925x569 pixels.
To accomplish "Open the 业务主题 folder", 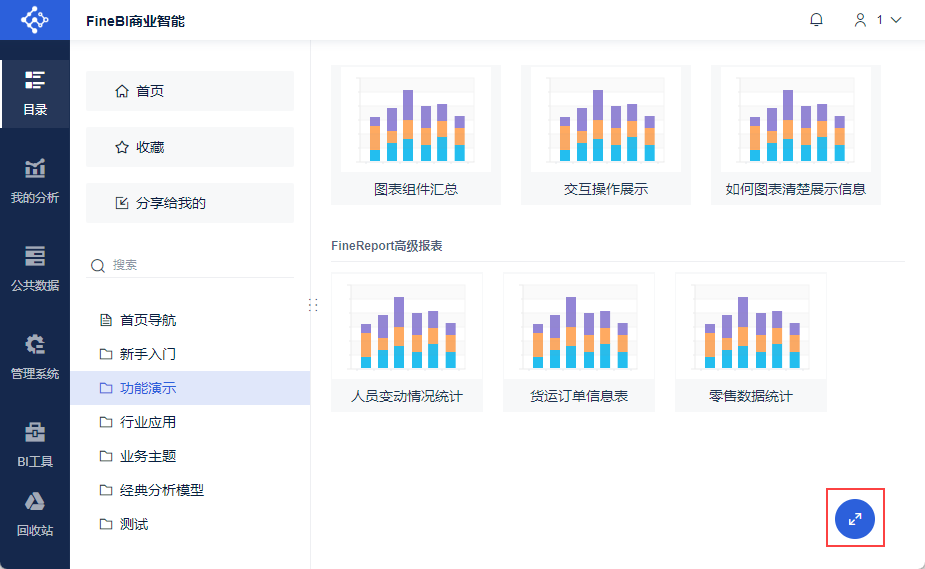I will coord(190,456).
